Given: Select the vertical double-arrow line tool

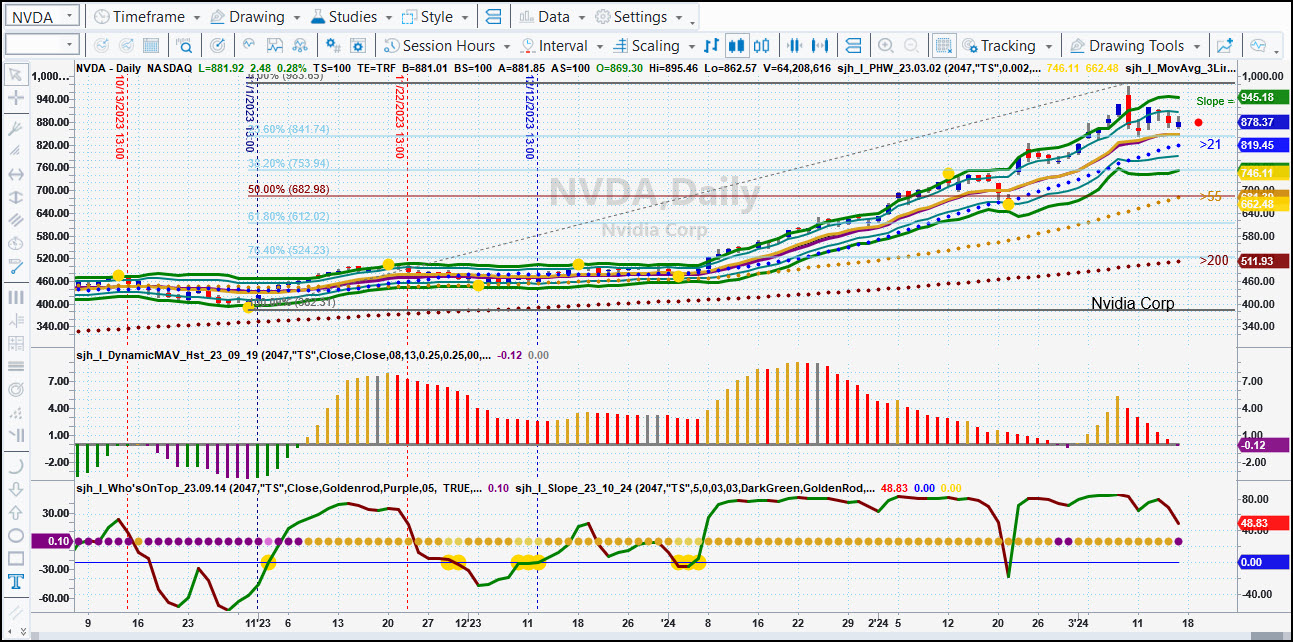Looking at the screenshot, I should (x=15, y=197).
